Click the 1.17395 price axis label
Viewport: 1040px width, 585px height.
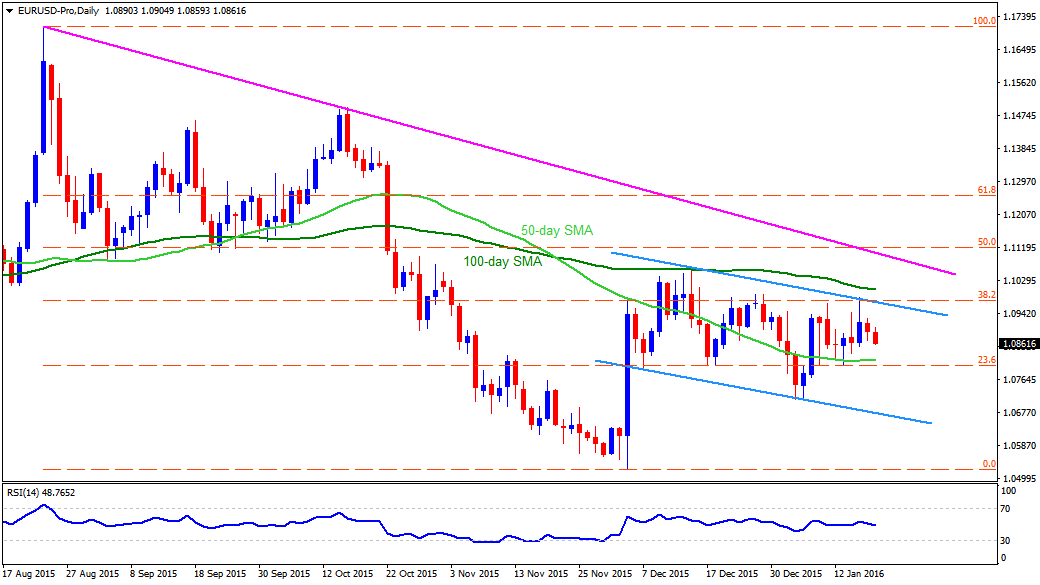pos(1020,17)
